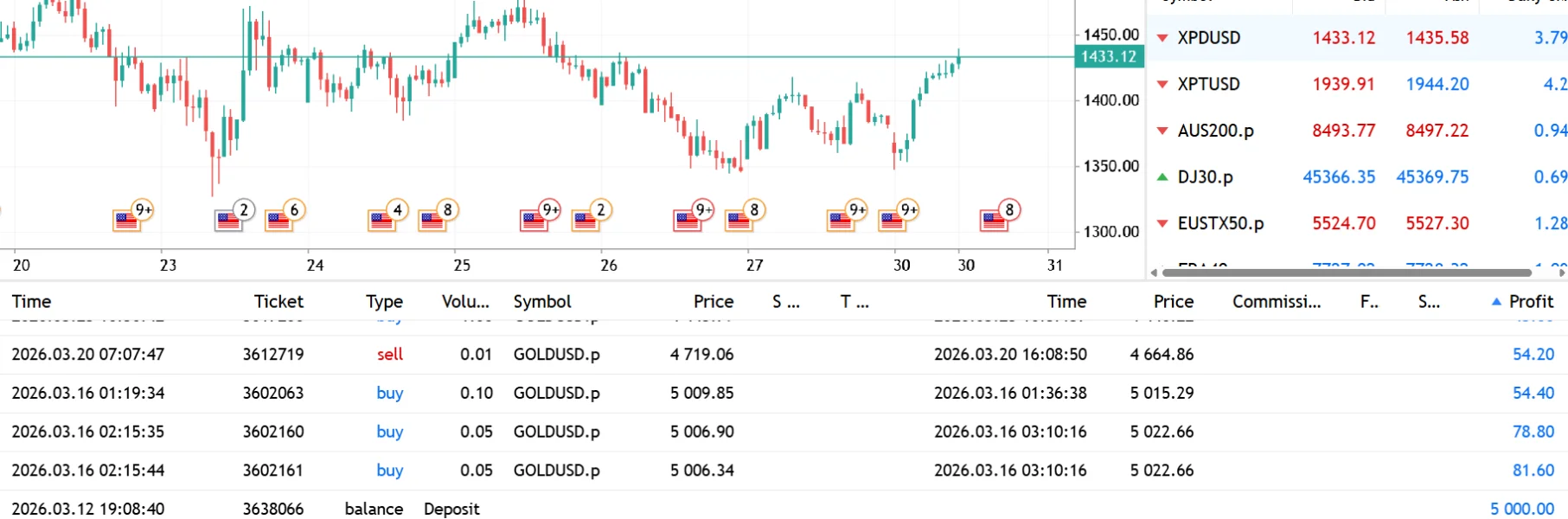Select the Deposit balance row 3638066

(x=273, y=509)
